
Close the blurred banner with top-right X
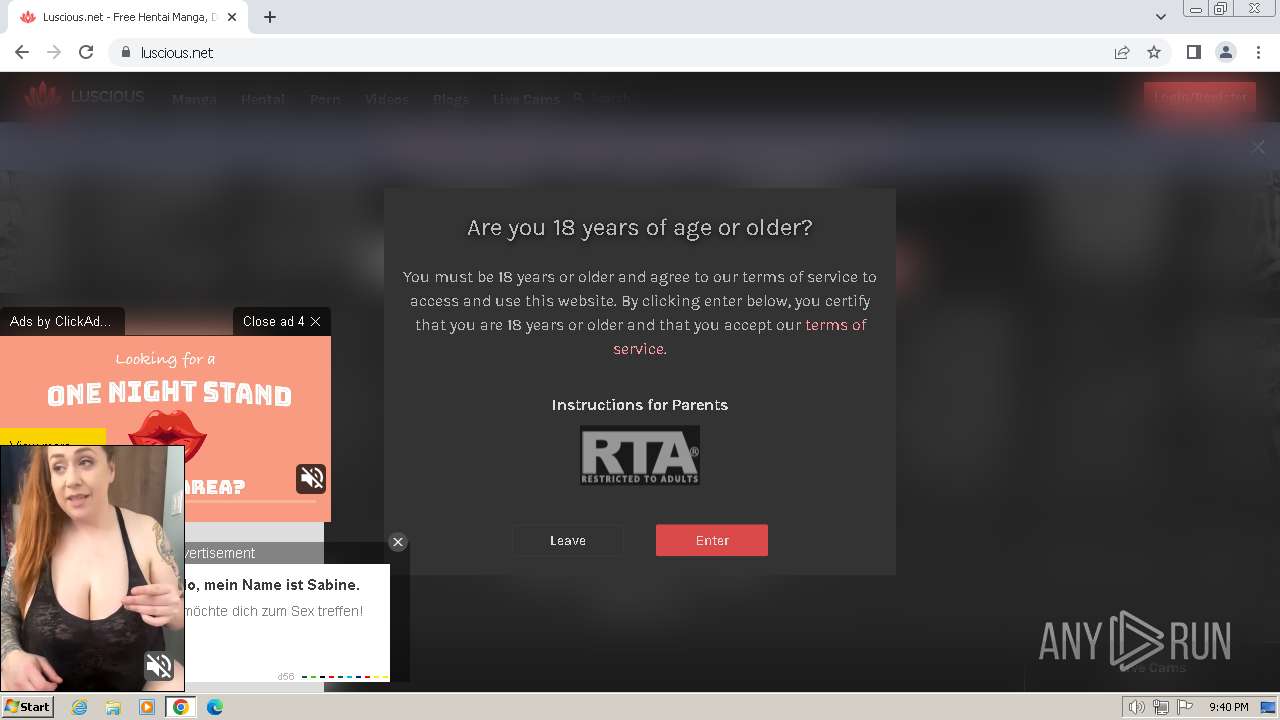[x=1258, y=147]
